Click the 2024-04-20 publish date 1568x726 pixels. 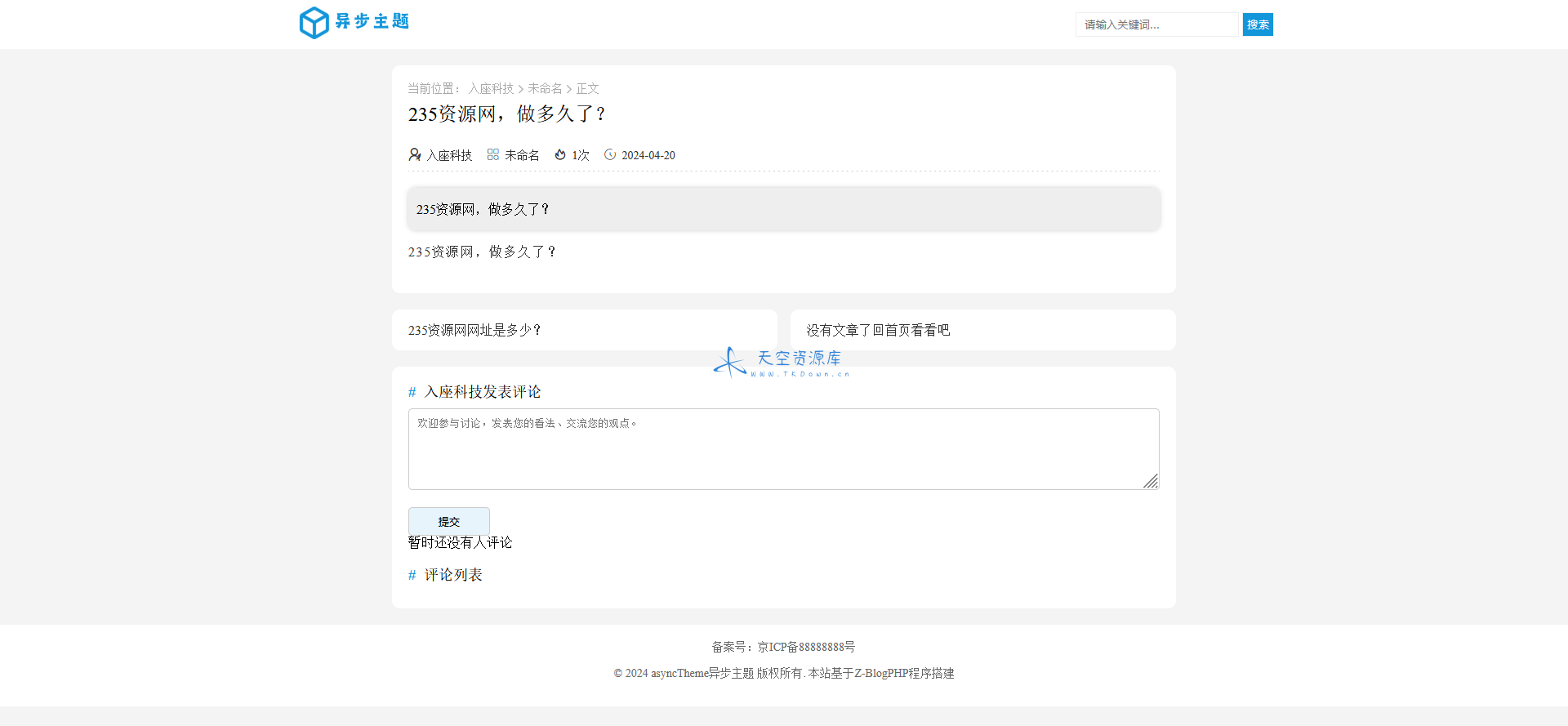coord(648,155)
